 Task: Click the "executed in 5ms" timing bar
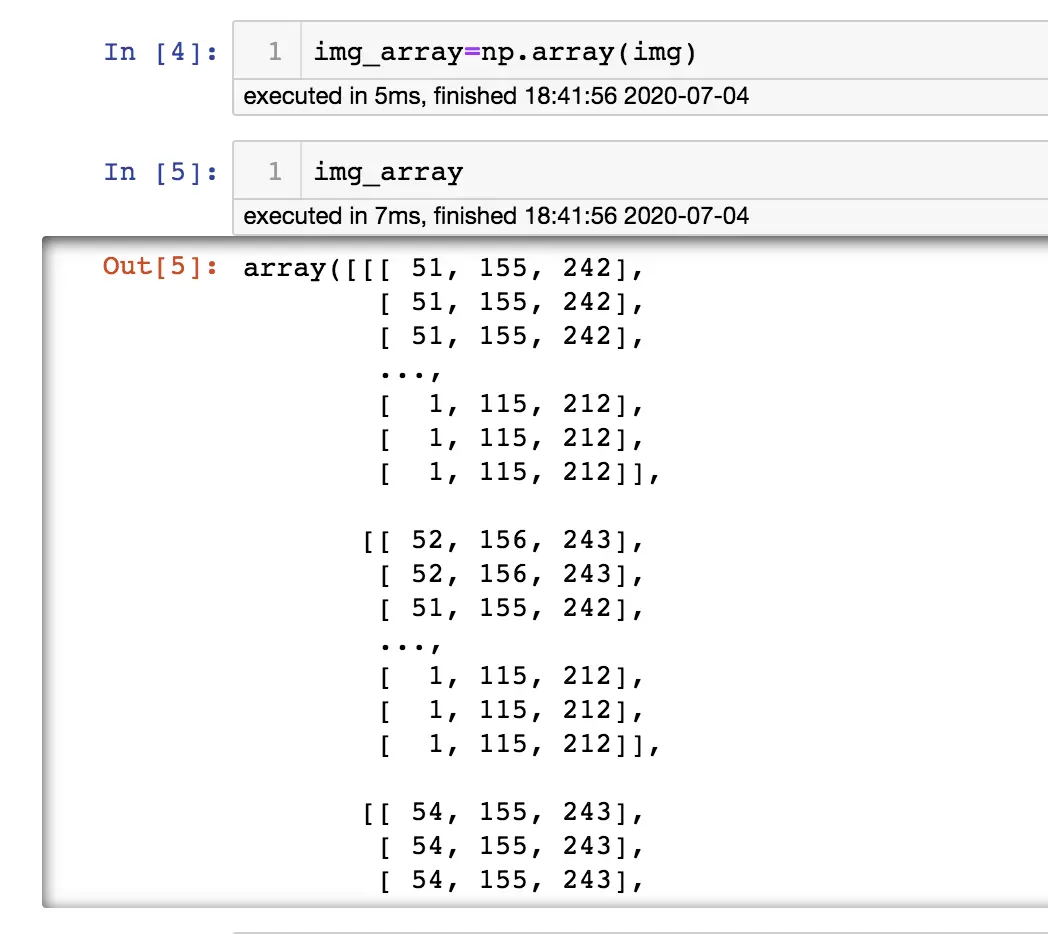[496, 97]
